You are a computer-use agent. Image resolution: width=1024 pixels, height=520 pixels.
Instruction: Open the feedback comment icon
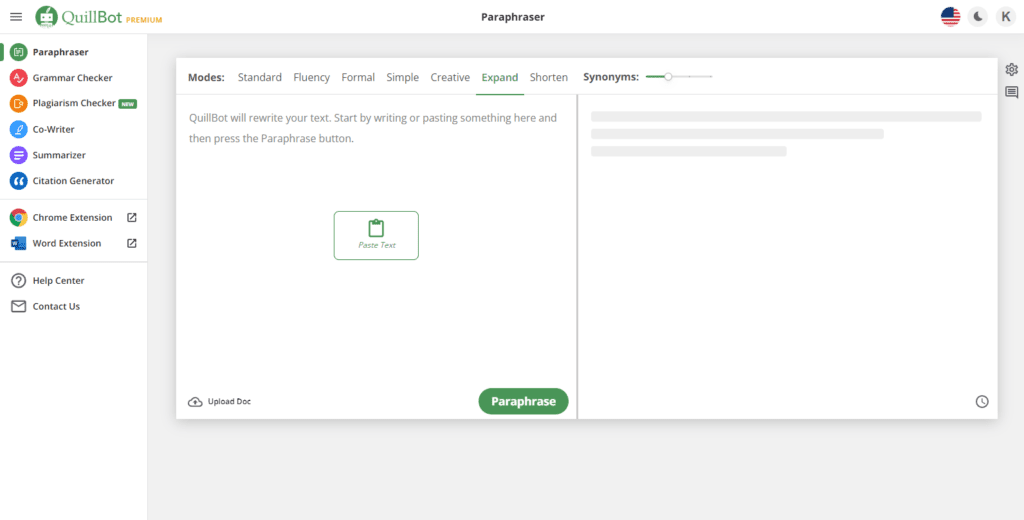1012,92
